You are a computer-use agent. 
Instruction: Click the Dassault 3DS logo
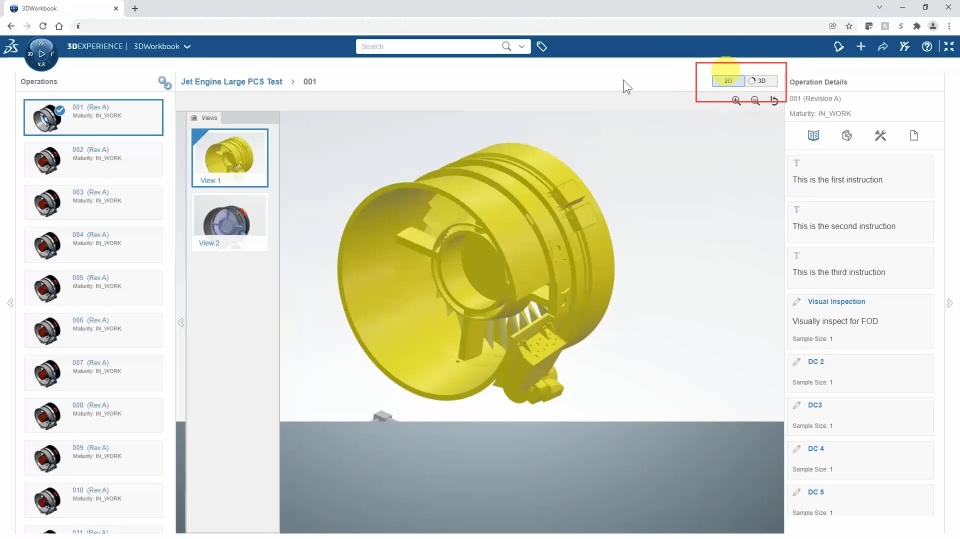(x=11, y=47)
